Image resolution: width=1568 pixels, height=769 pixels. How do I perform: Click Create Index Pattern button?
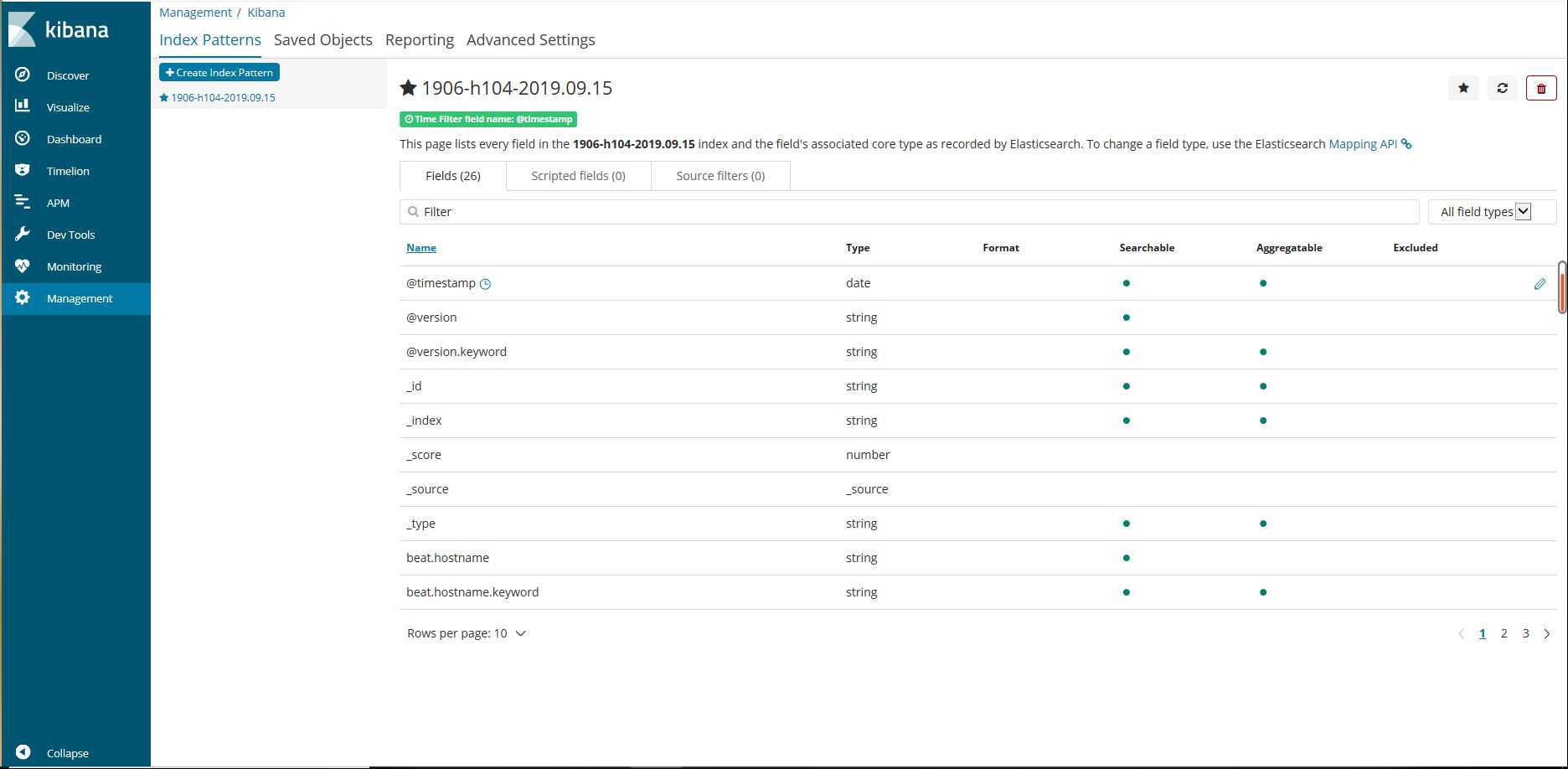pos(219,73)
